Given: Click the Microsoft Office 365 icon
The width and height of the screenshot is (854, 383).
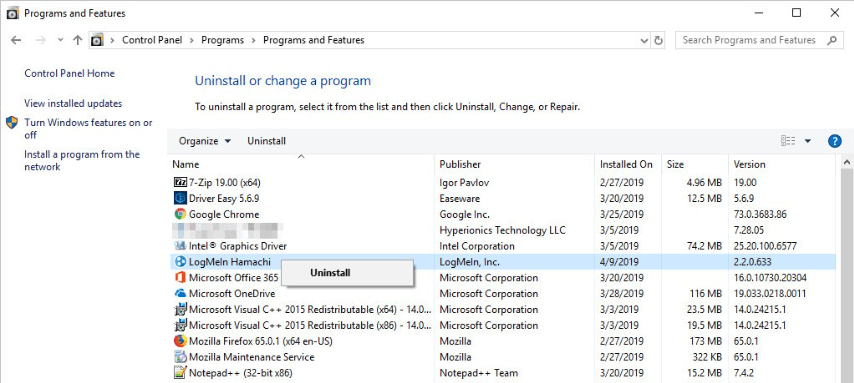Looking at the screenshot, I should click(x=180, y=278).
